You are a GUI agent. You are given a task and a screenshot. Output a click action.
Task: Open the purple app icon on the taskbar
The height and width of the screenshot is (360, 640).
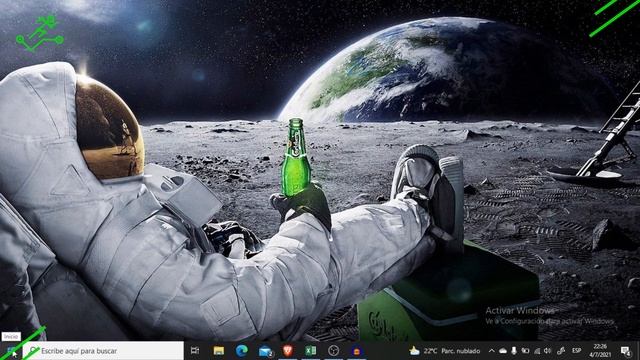click(356, 351)
